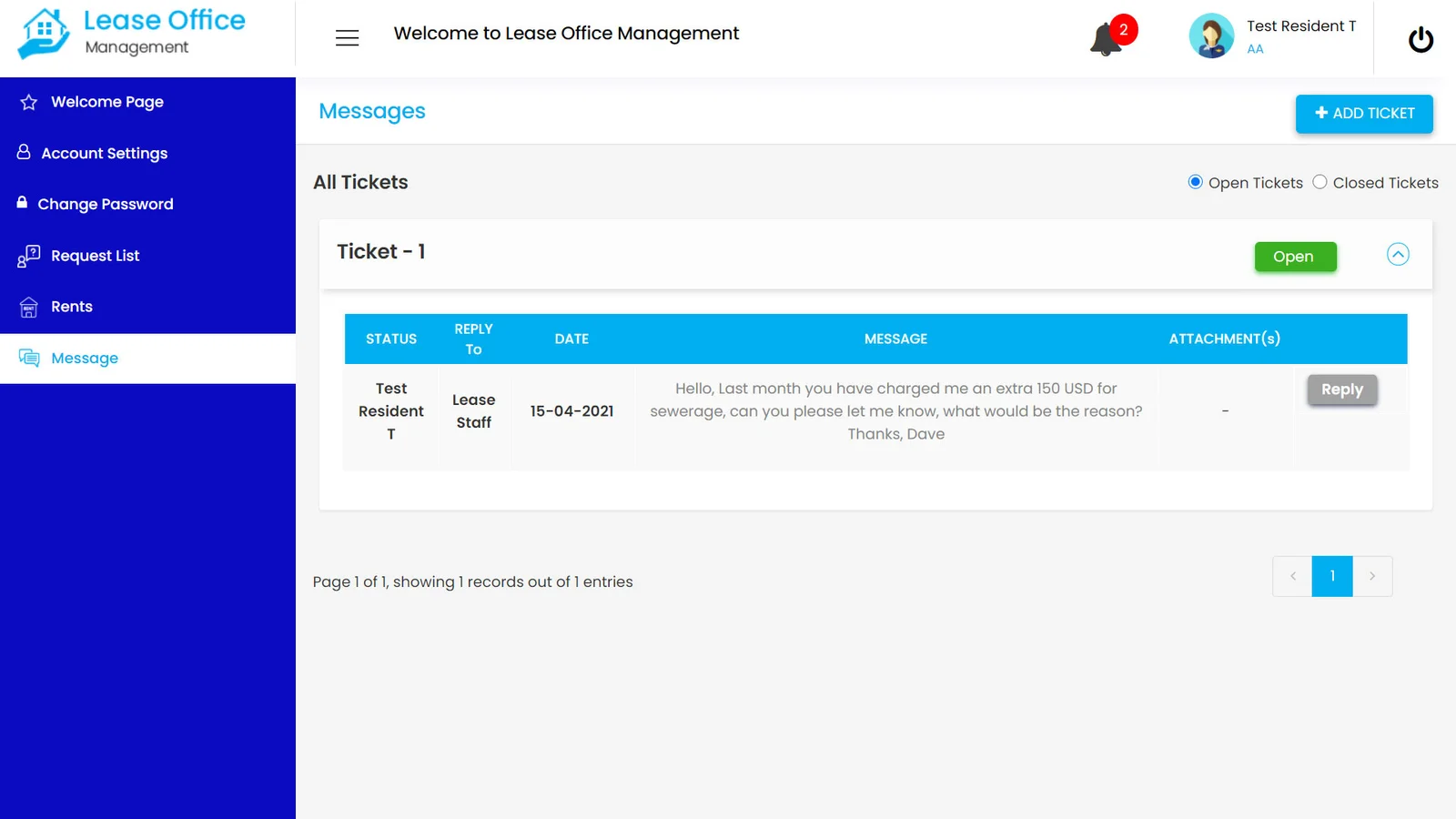Navigate to Rents in the sidebar
Viewport: 1456px width, 819px height.
point(147,307)
